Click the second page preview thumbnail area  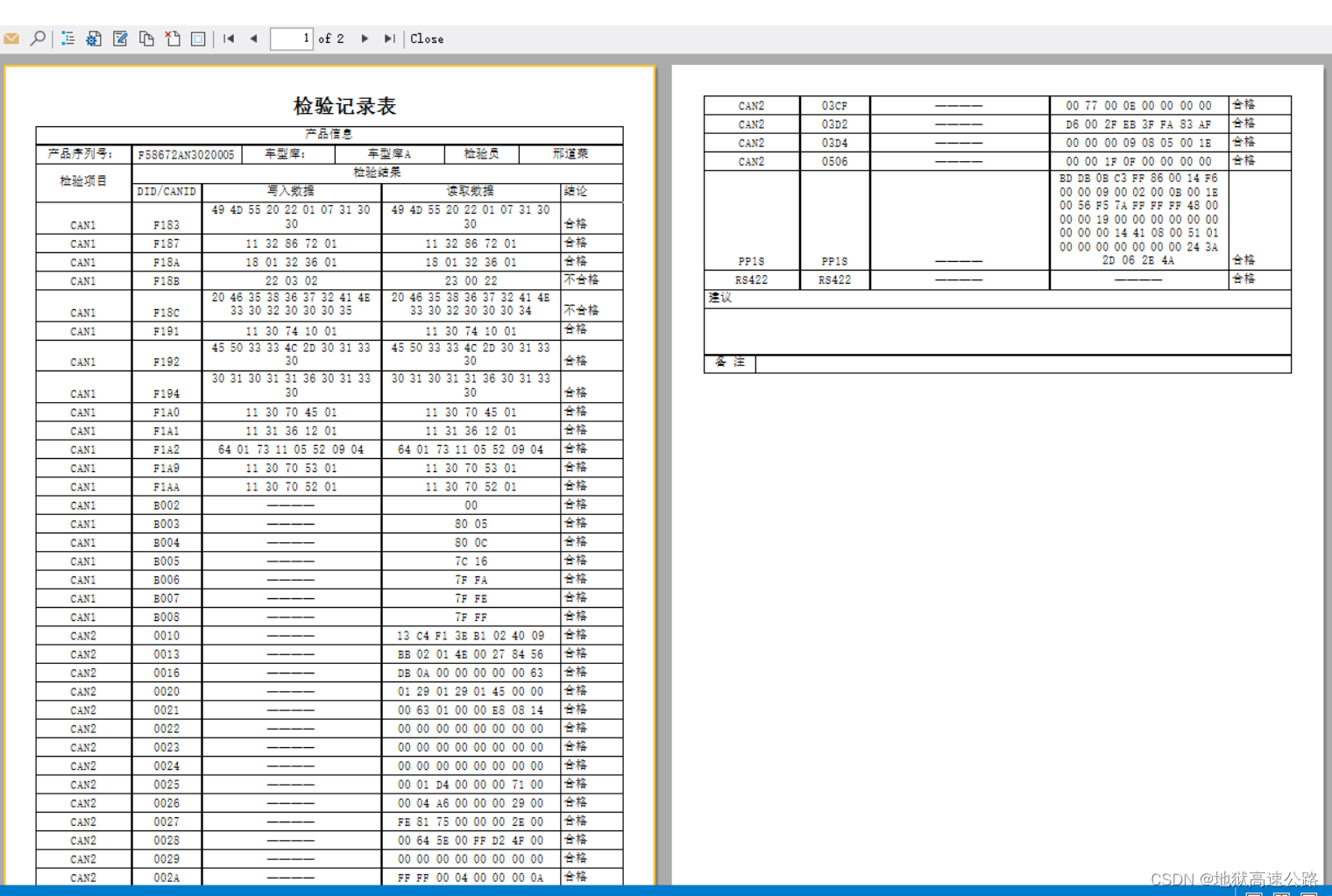(x=997, y=476)
